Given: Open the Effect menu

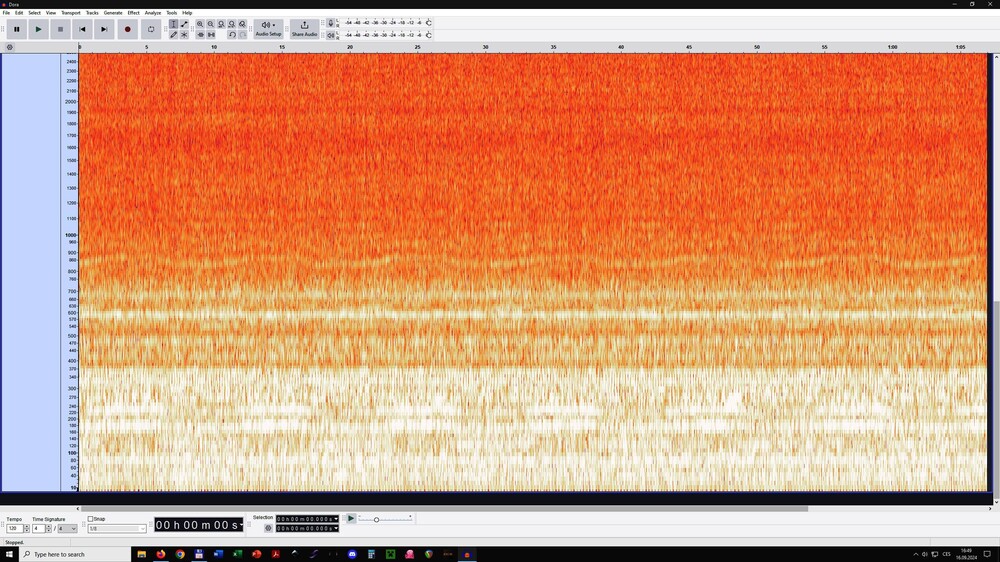Looking at the screenshot, I should coord(133,13).
